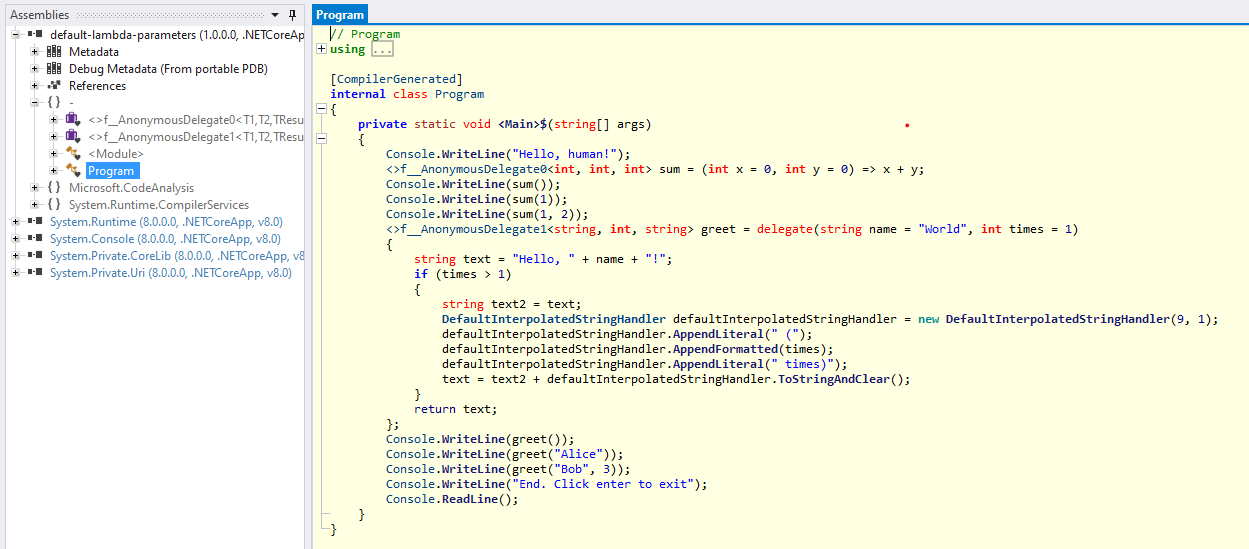Screen dimensions: 1249x549
Task: Expand the System.Runtime assembly node
Action: pos(16,222)
